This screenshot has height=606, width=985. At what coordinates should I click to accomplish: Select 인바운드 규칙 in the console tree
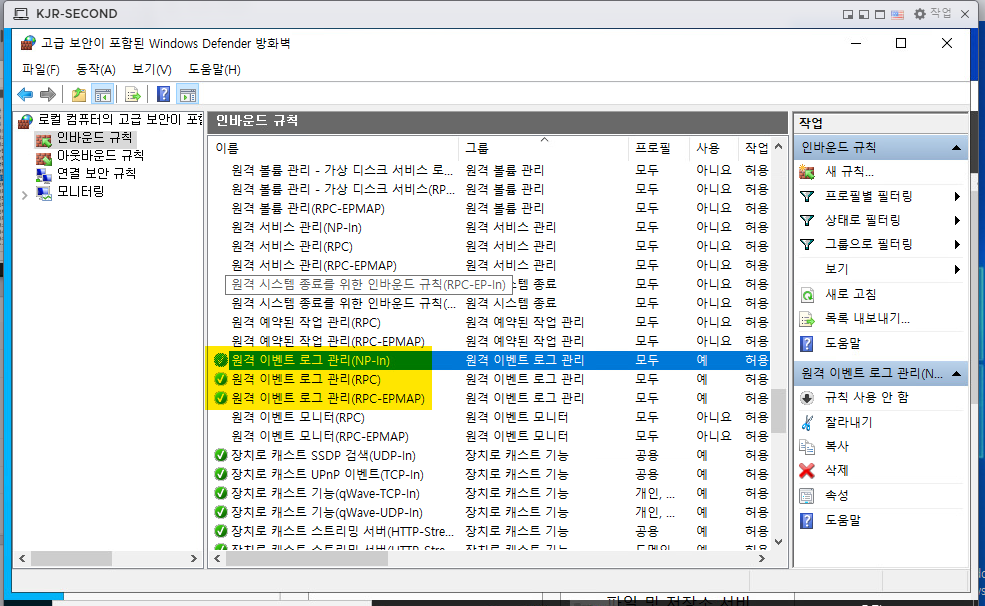95,138
